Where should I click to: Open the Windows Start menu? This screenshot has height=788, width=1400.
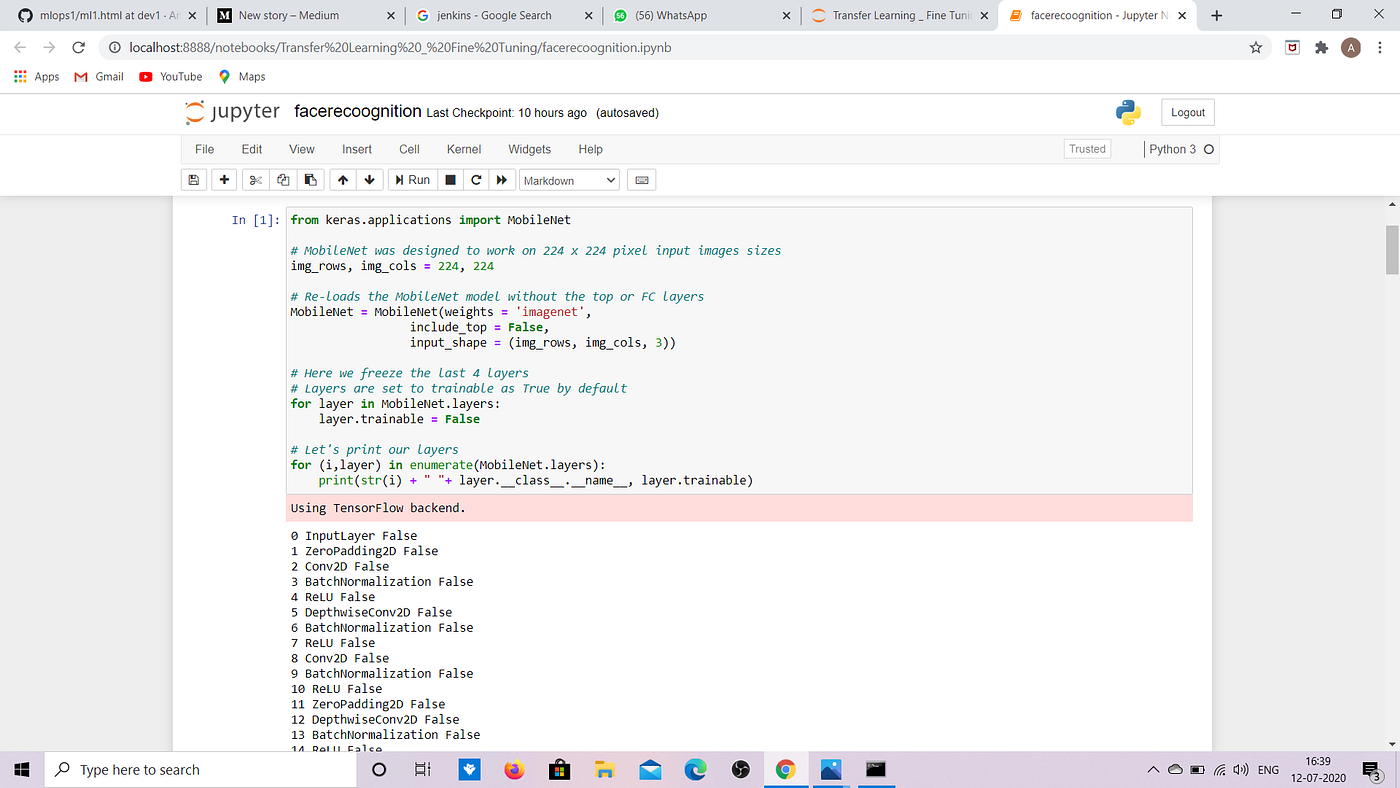point(23,769)
